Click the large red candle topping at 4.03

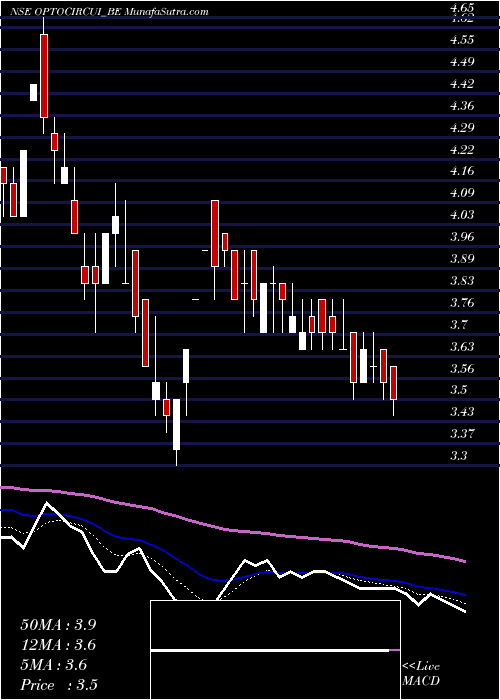[x=215, y=233]
